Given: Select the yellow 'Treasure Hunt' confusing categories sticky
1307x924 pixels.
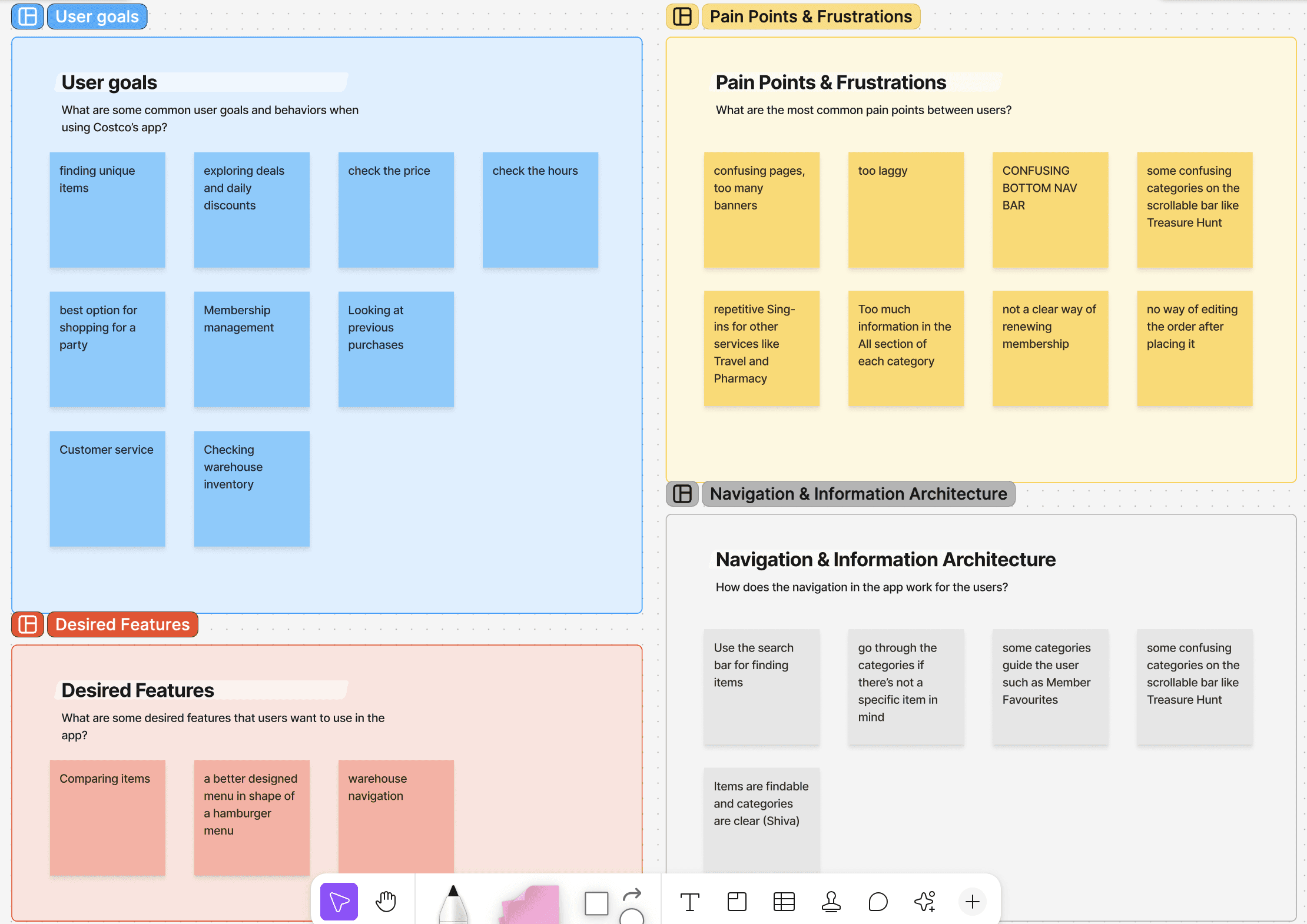Looking at the screenshot, I should coord(1195,210).
